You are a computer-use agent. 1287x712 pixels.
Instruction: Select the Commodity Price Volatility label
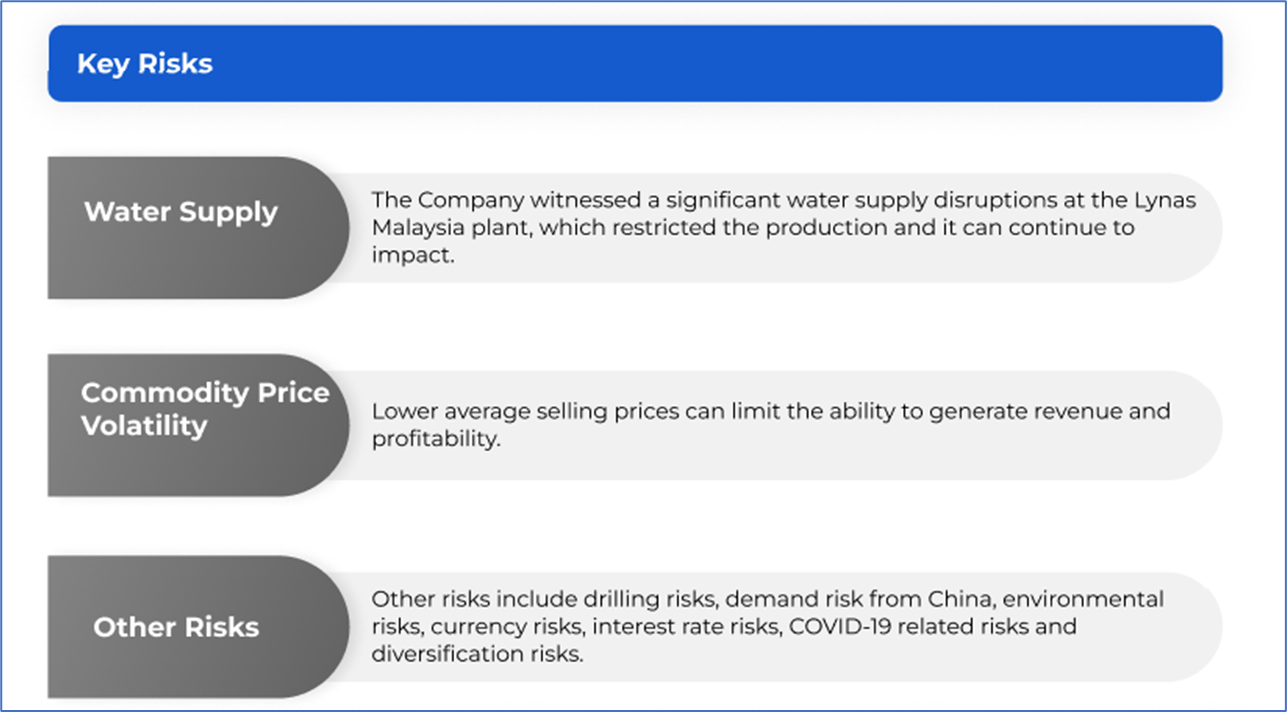point(205,408)
